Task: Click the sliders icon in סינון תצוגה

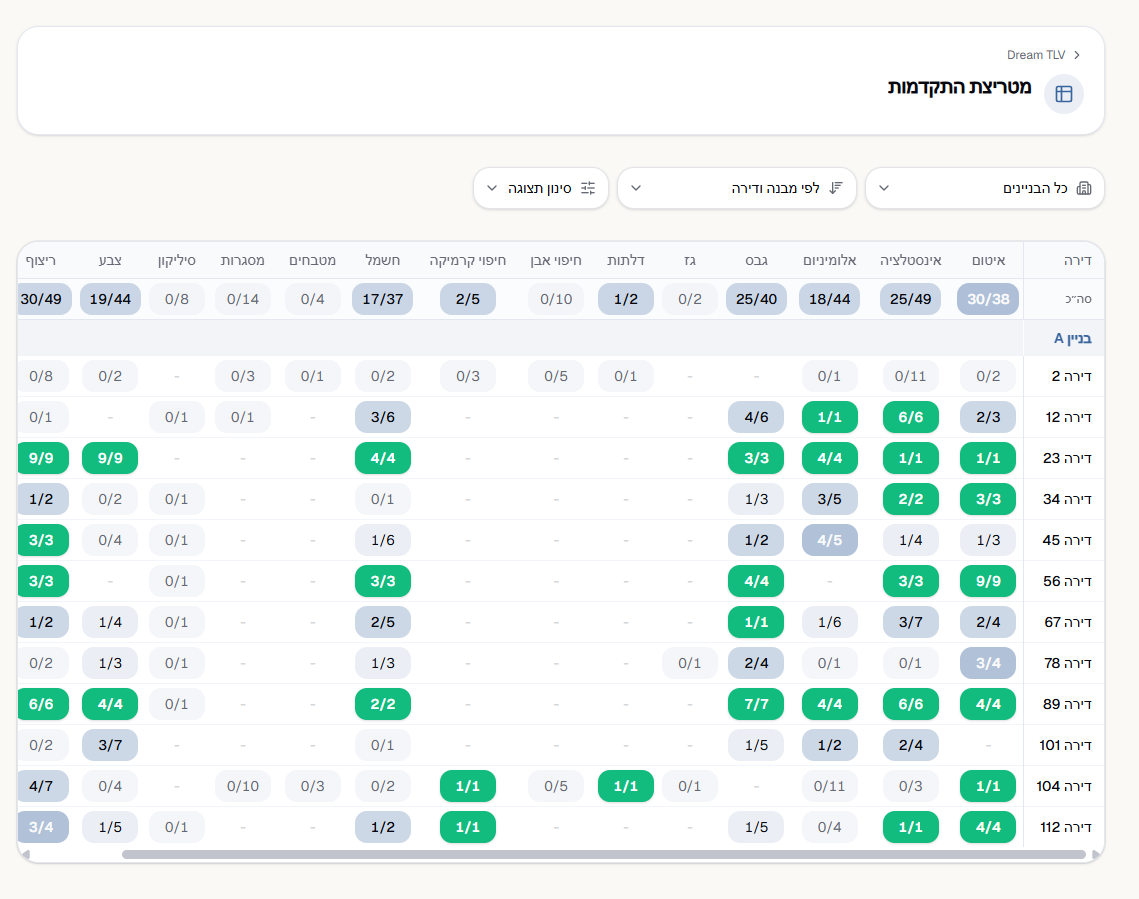Action: [588, 188]
